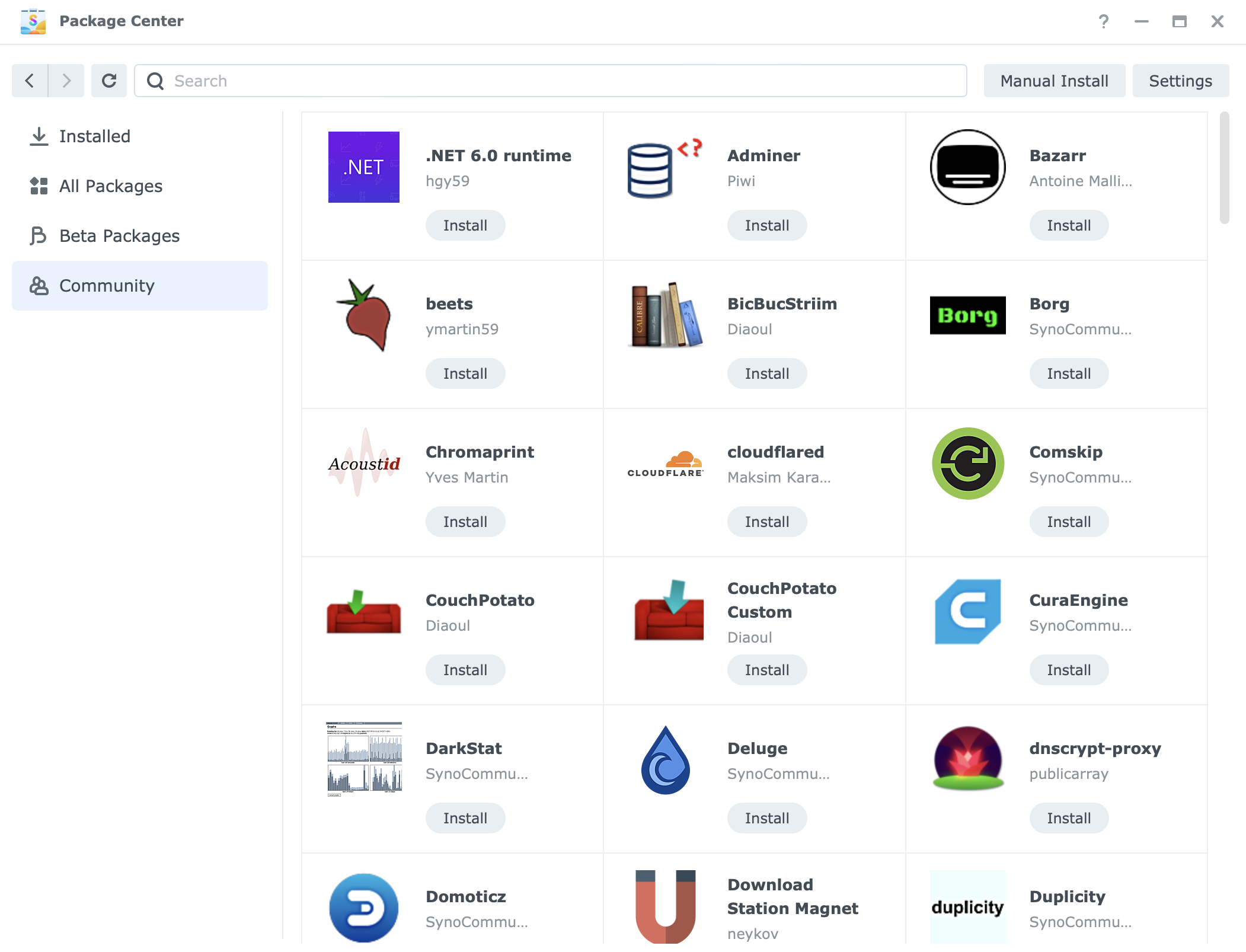This screenshot has width=1246, height=952.
Task: Open the BicBucStriim bookshelf icon
Action: (x=665, y=315)
